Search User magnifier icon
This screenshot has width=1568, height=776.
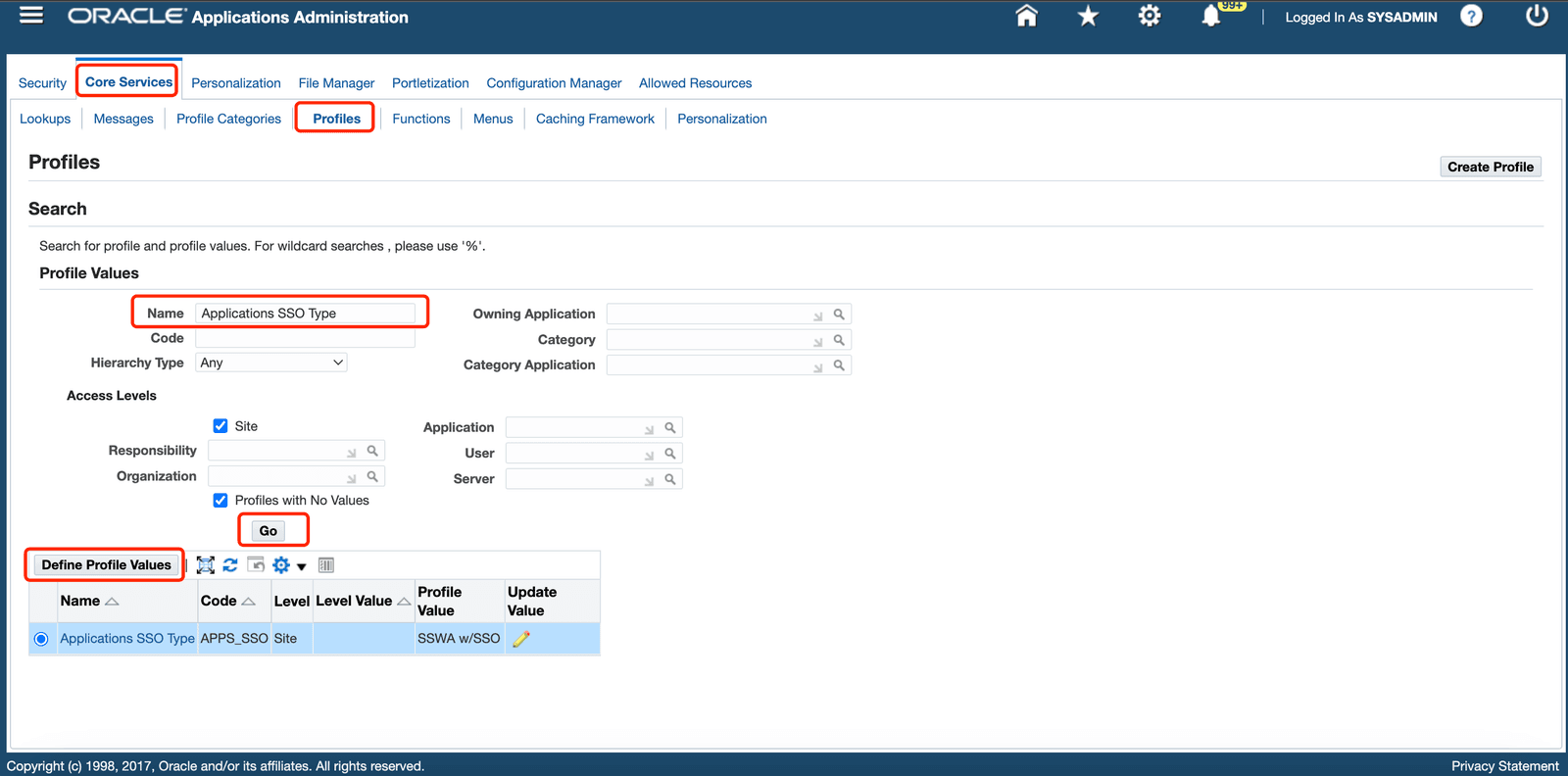670,454
